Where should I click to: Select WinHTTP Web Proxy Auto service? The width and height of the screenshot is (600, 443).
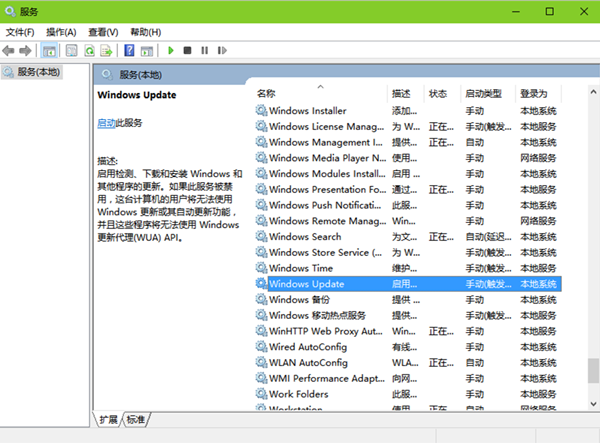tap(326, 331)
